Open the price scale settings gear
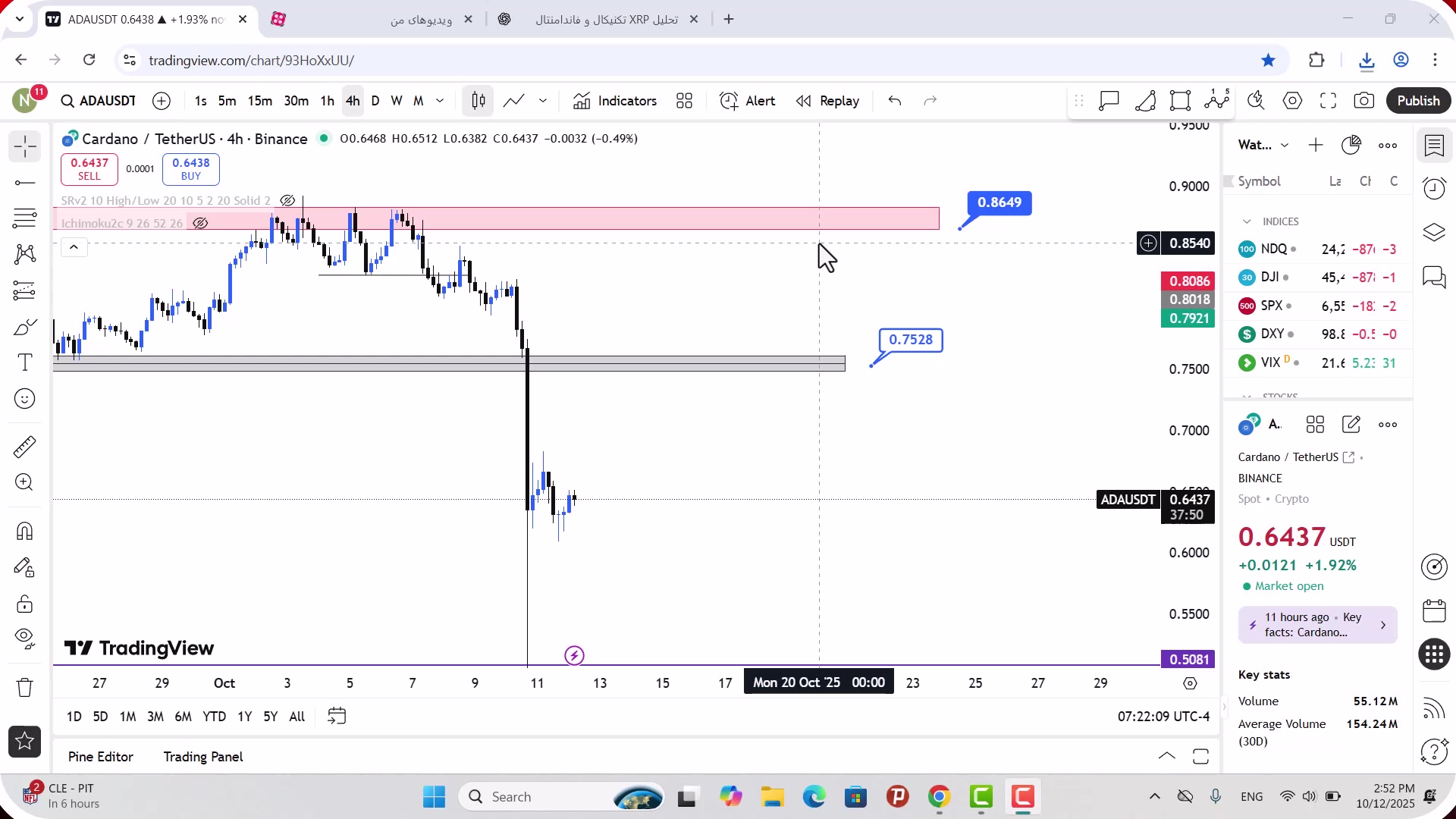This screenshot has height=819, width=1456. (x=1190, y=683)
